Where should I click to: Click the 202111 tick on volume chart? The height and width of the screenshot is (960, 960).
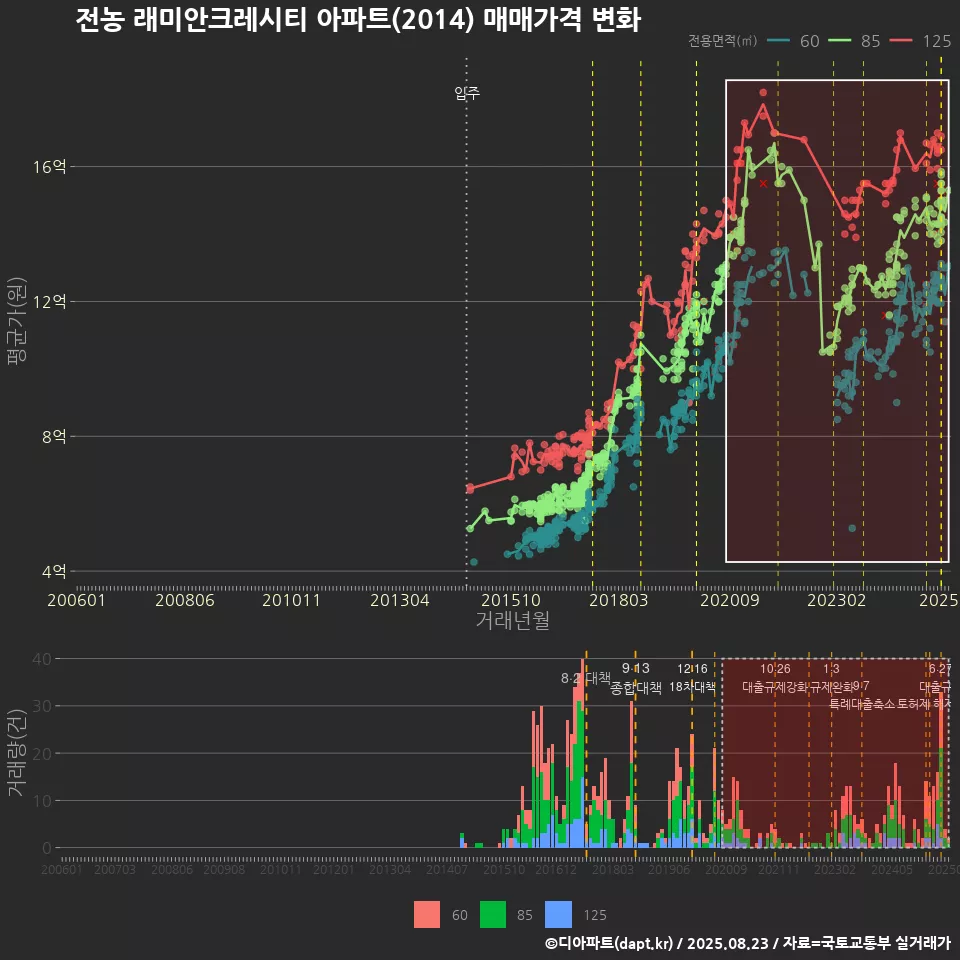tap(778, 869)
